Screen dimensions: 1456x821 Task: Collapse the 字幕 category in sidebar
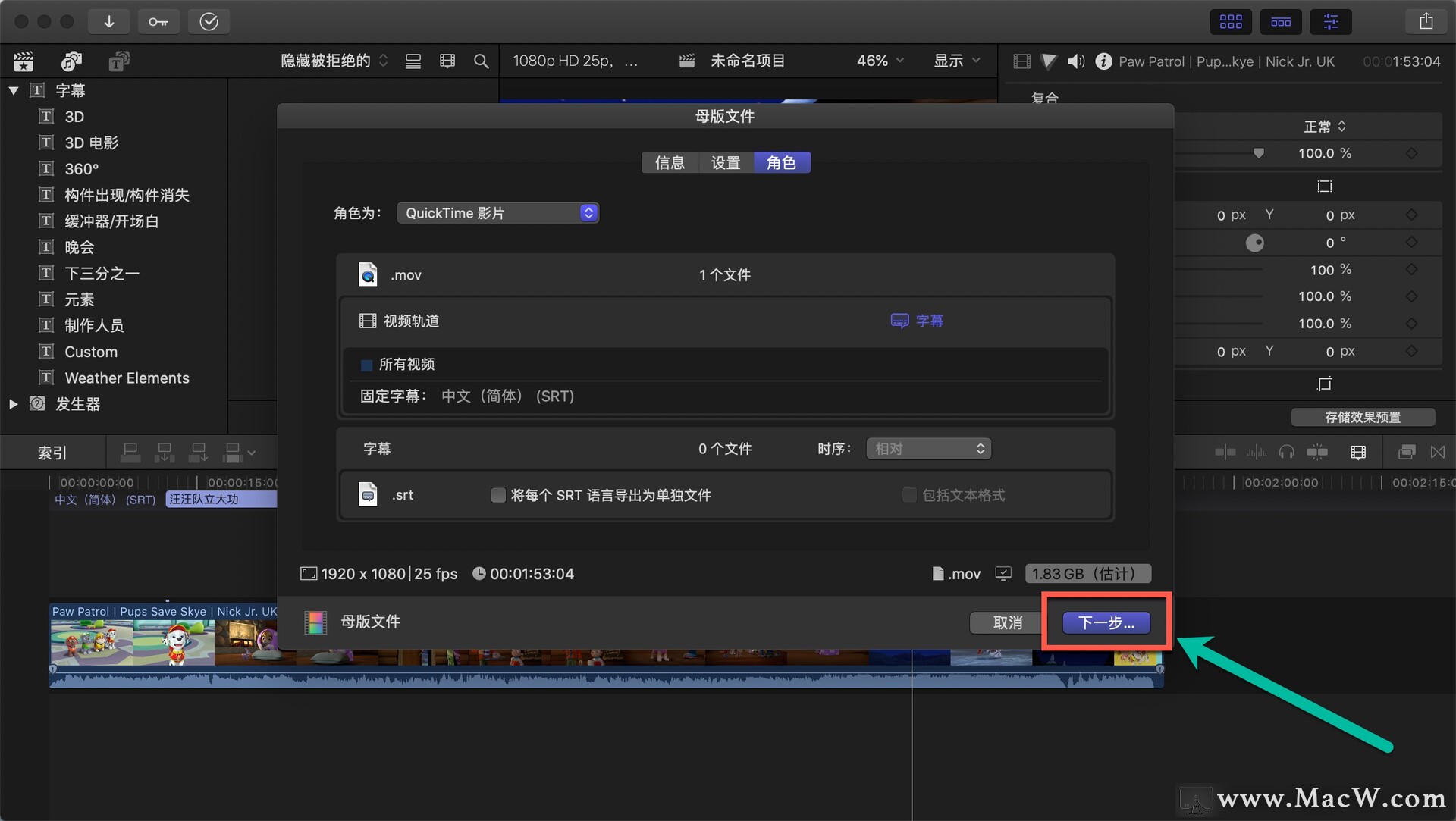(13, 90)
